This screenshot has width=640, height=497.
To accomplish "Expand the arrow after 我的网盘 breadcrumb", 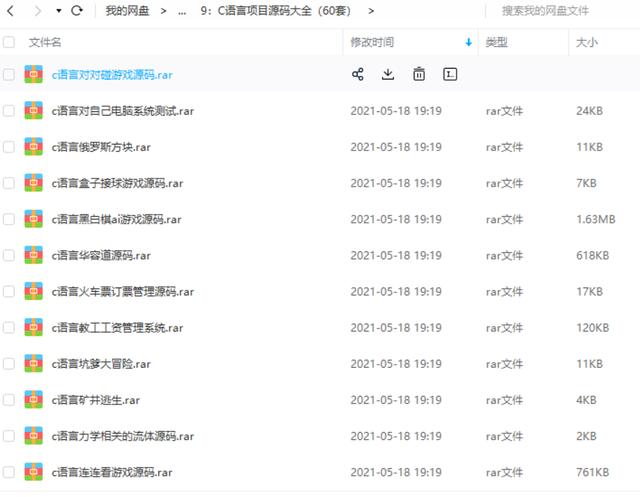I will click(163, 11).
